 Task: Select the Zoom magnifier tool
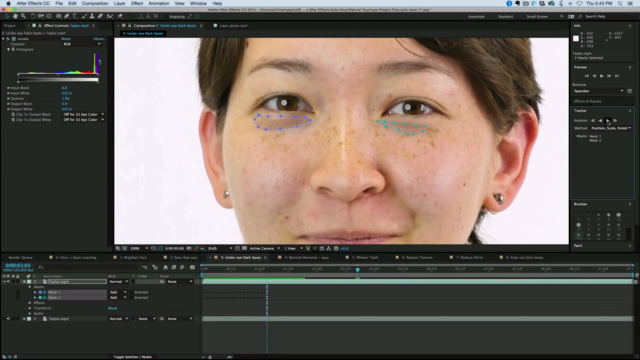pyautogui.click(x=23, y=16)
